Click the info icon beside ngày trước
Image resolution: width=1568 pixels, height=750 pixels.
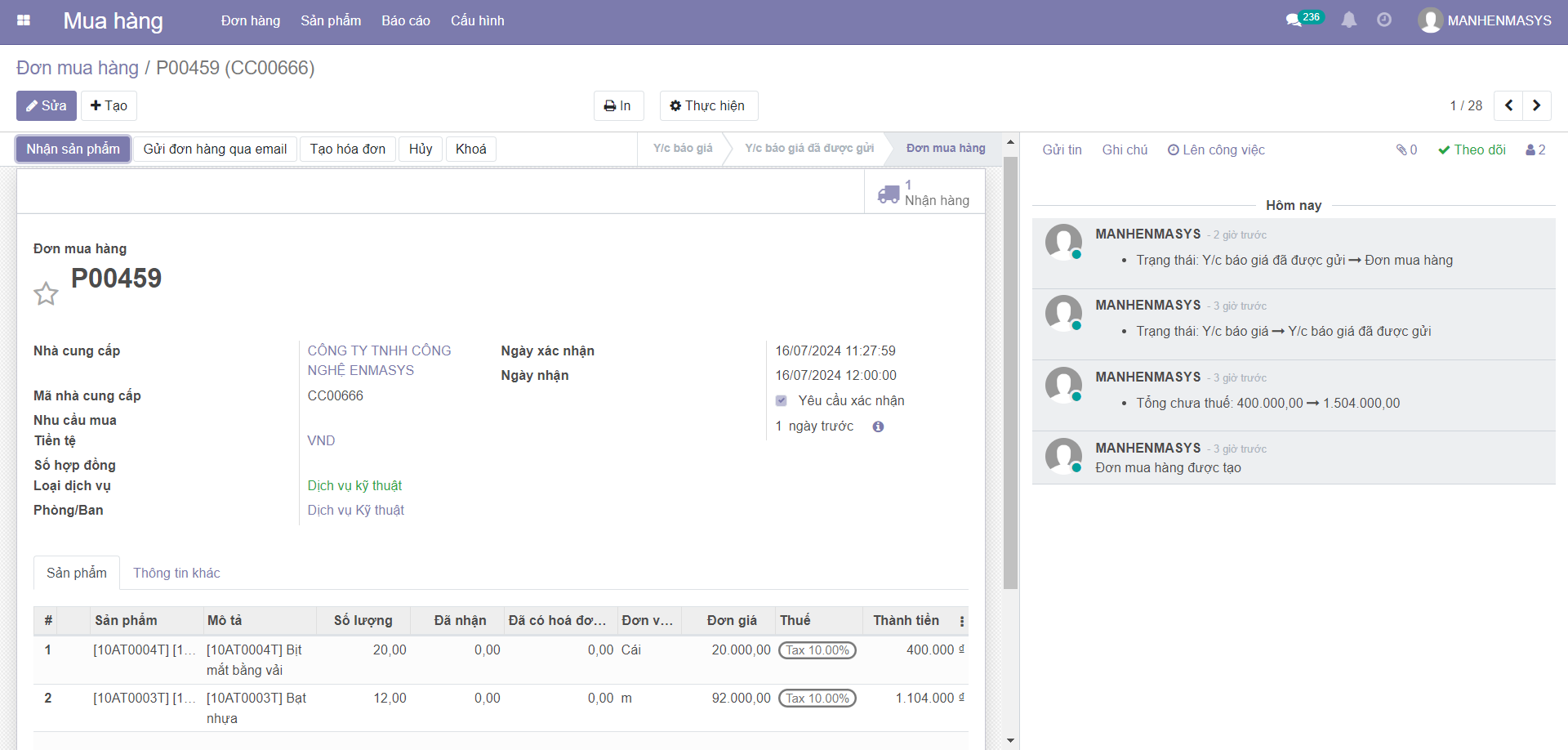point(878,426)
